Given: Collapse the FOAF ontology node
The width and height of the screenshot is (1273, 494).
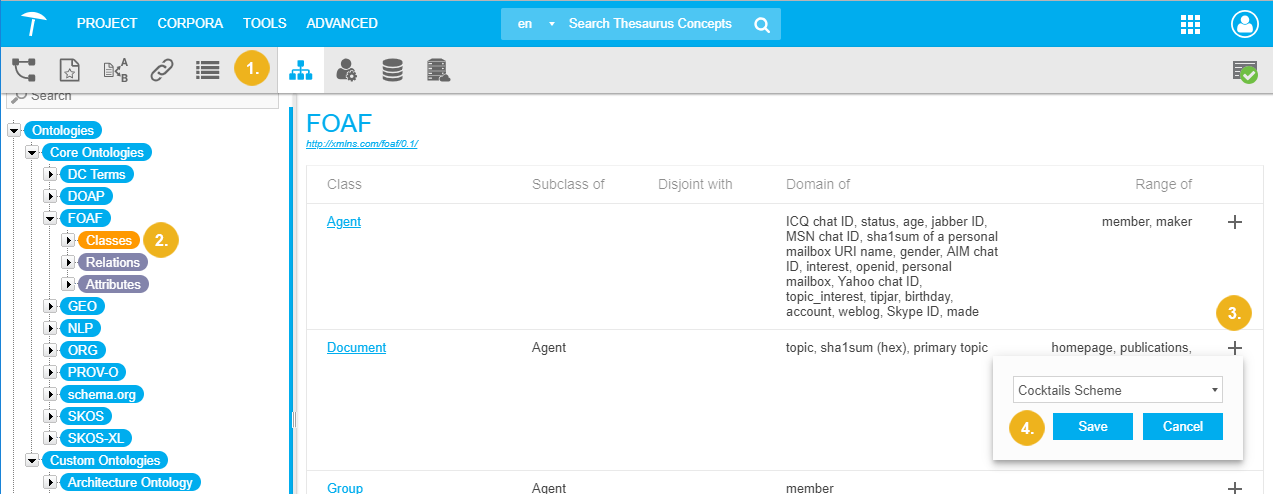Looking at the screenshot, I should tap(50, 218).
